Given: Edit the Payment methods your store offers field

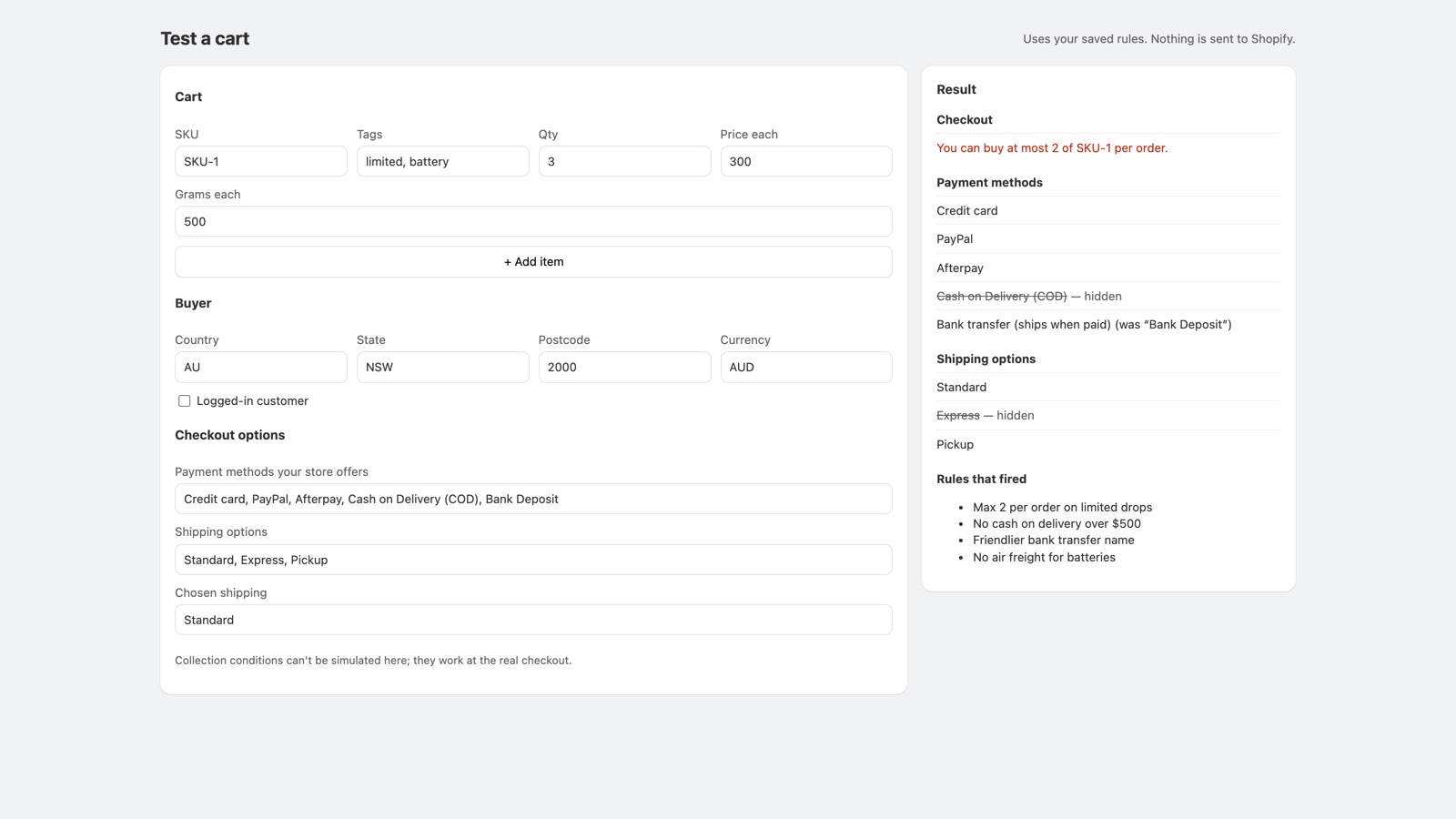Looking at the screenshot, I should click(x=533, y=499).
